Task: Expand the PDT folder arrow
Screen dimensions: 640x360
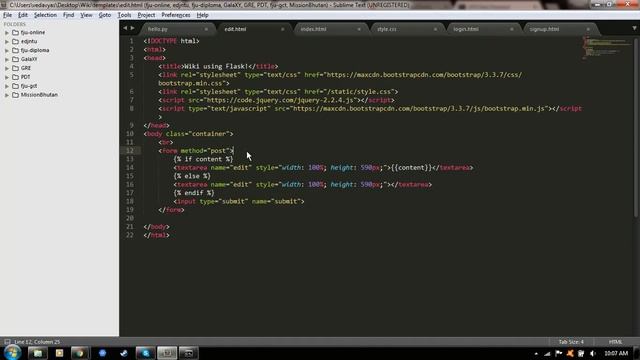Action: click(x=7, y=77)
